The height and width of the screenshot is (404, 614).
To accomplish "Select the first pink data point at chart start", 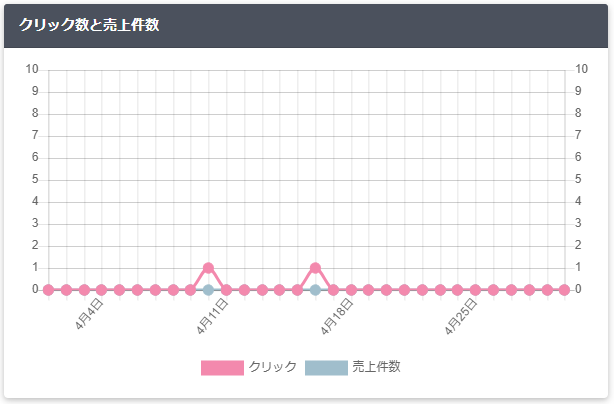I will (x=49, y=290).
